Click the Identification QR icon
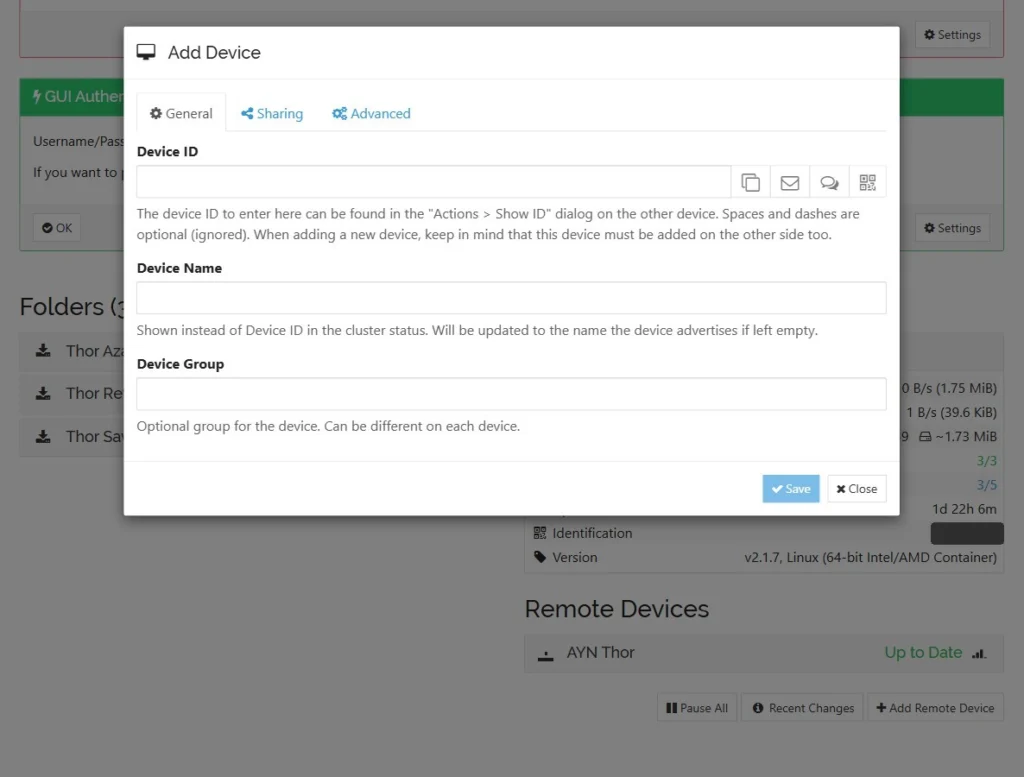This screenshot has height=777, width=1024. tap(539, 533)
